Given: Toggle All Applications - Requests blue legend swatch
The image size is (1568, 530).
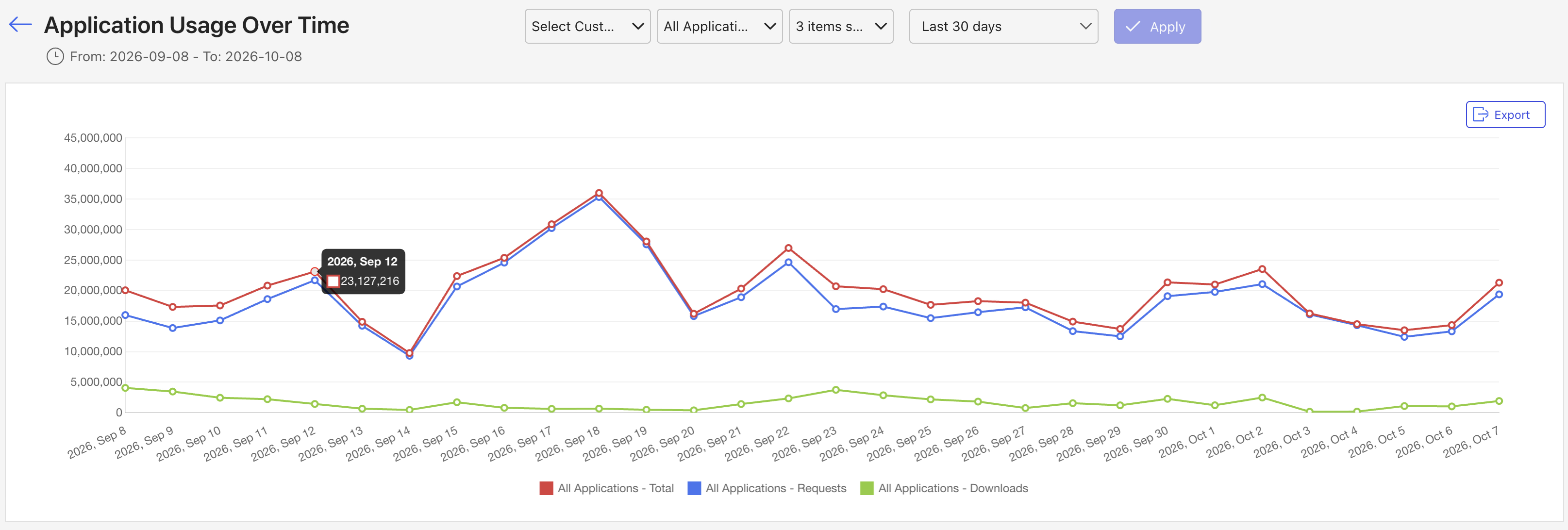Looking at the screenshot, I should tap(694, 488).
